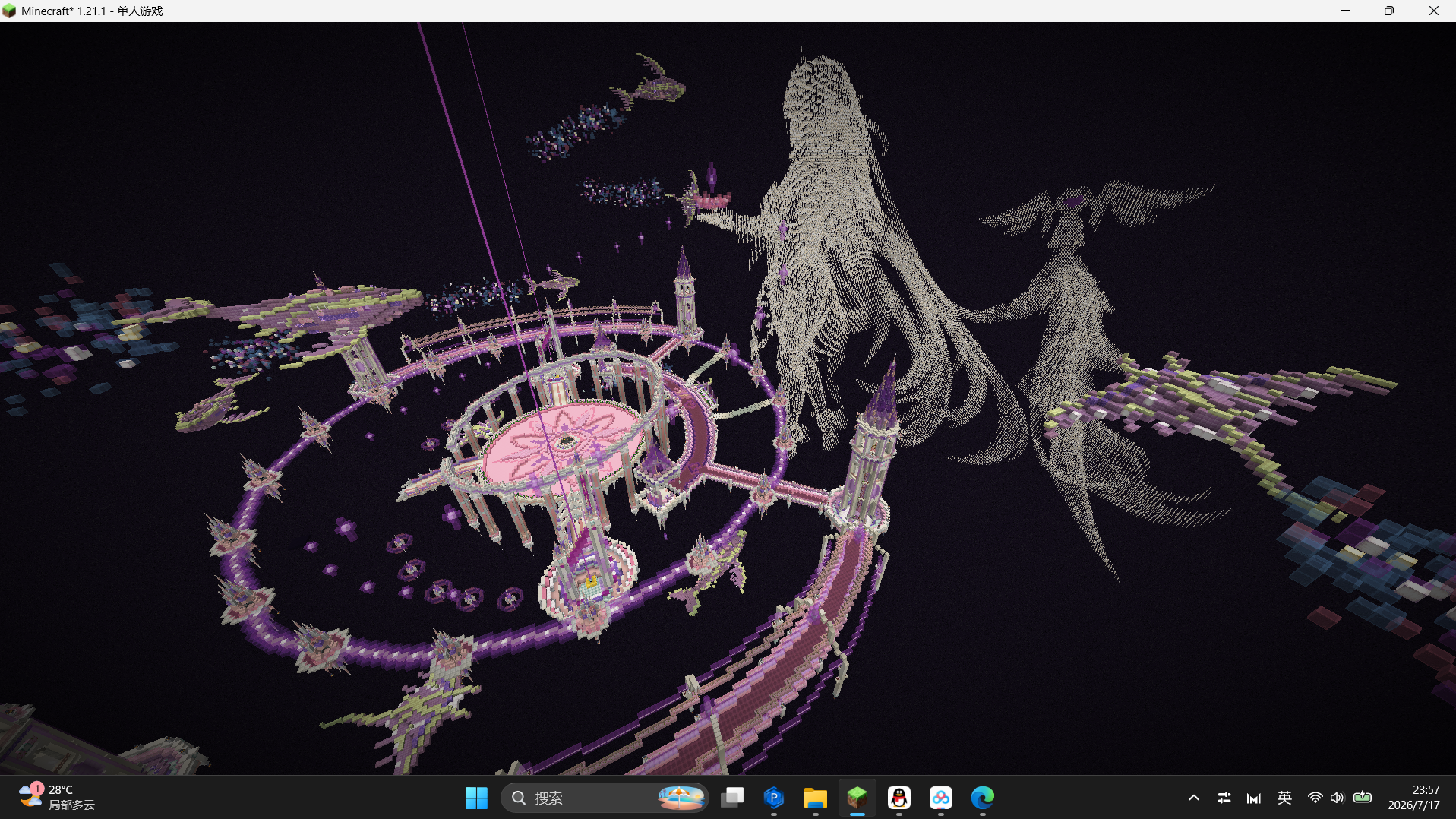Click the taskbar search box
Image resolution: width=1456 pixels, height=819 pixels.
point(605,798)
